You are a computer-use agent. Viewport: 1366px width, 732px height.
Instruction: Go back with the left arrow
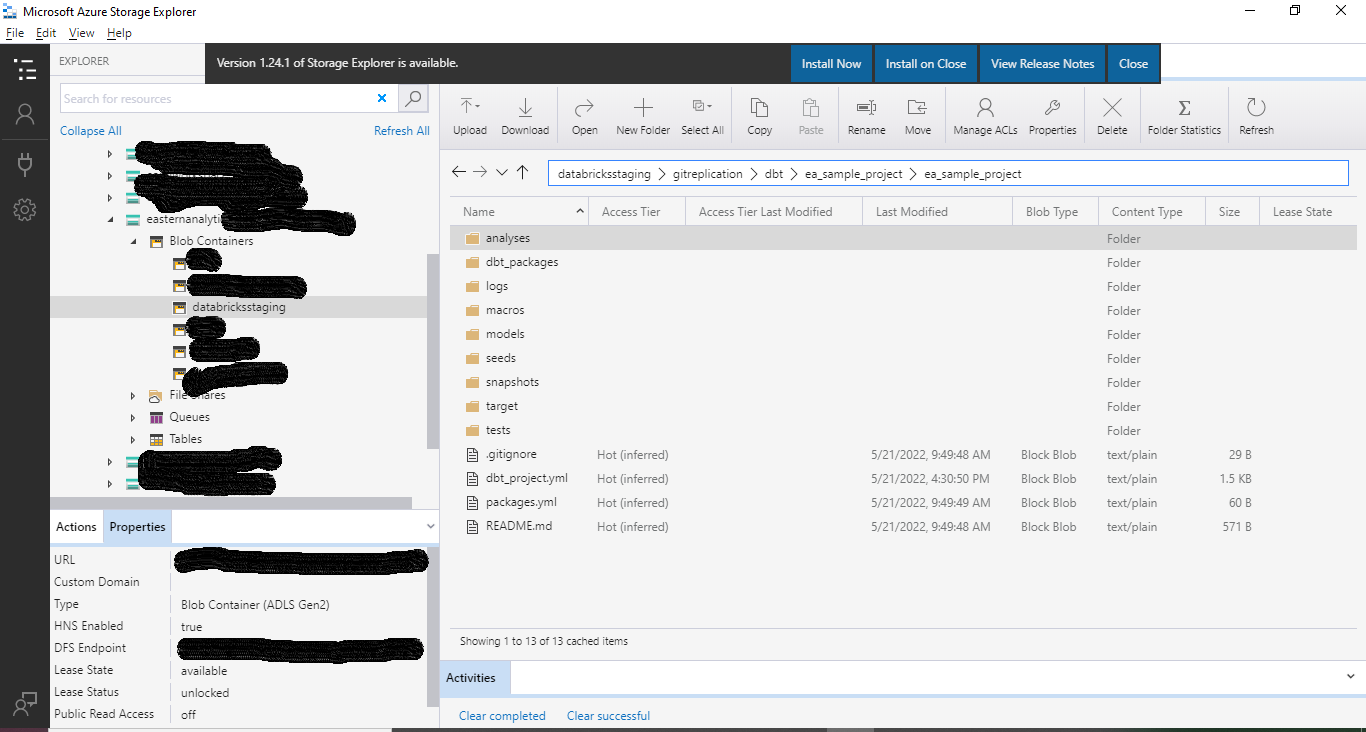click(459, 172)
